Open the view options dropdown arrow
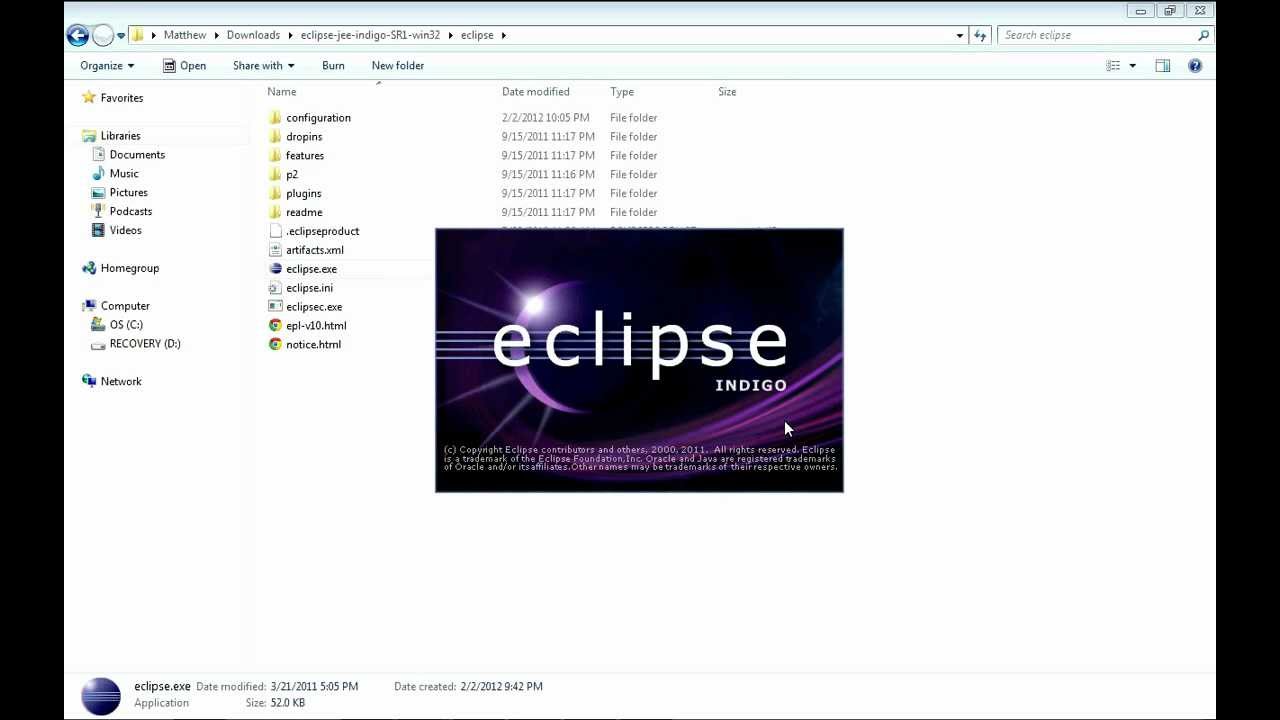The image size is (1280, 720). [x=1132, y=66]
